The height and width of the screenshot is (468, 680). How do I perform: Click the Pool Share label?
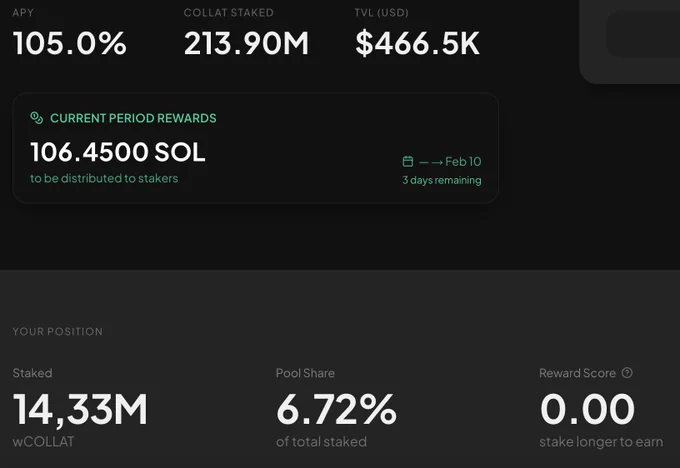coord(305,373)
